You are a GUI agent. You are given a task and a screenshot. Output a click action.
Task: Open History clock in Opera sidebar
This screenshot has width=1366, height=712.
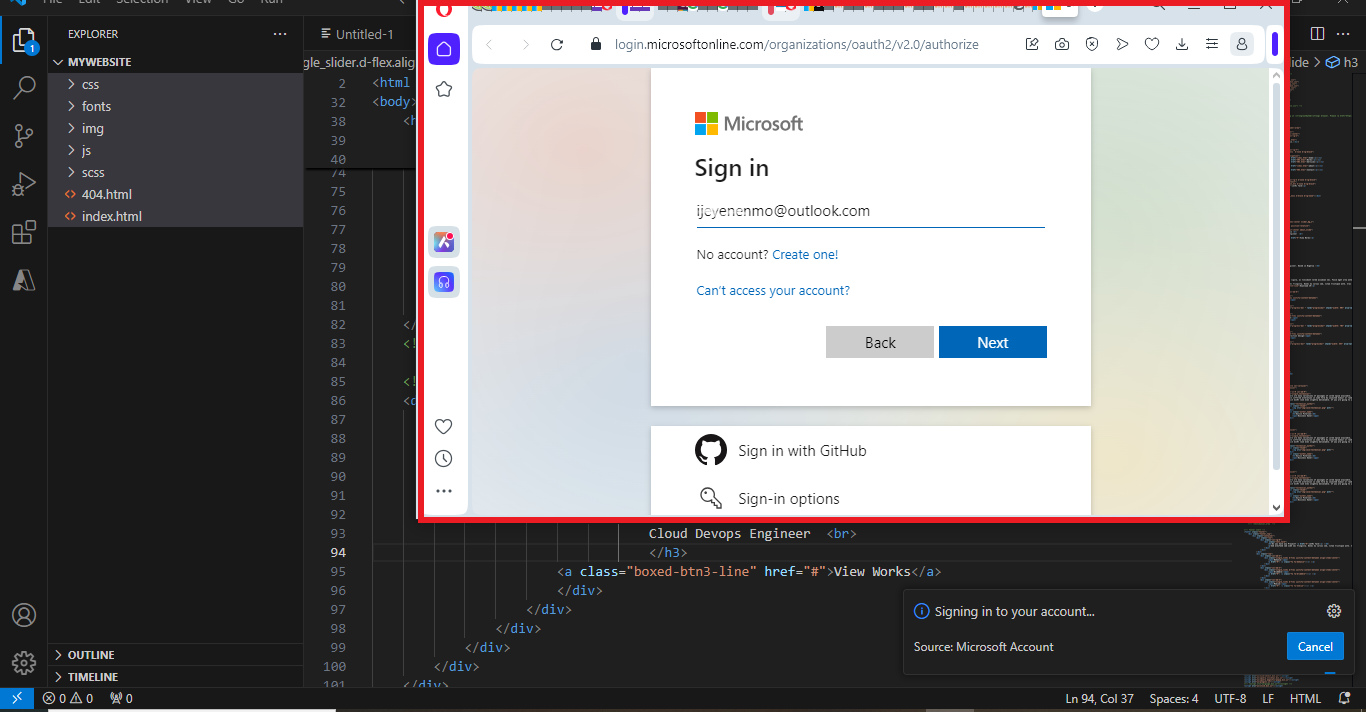[444, 459]
